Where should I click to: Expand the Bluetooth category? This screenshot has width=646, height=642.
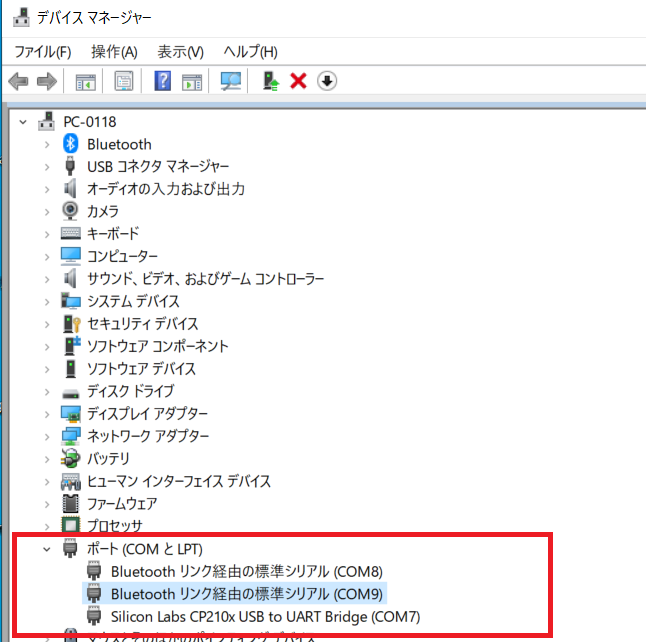click(46, 144)
